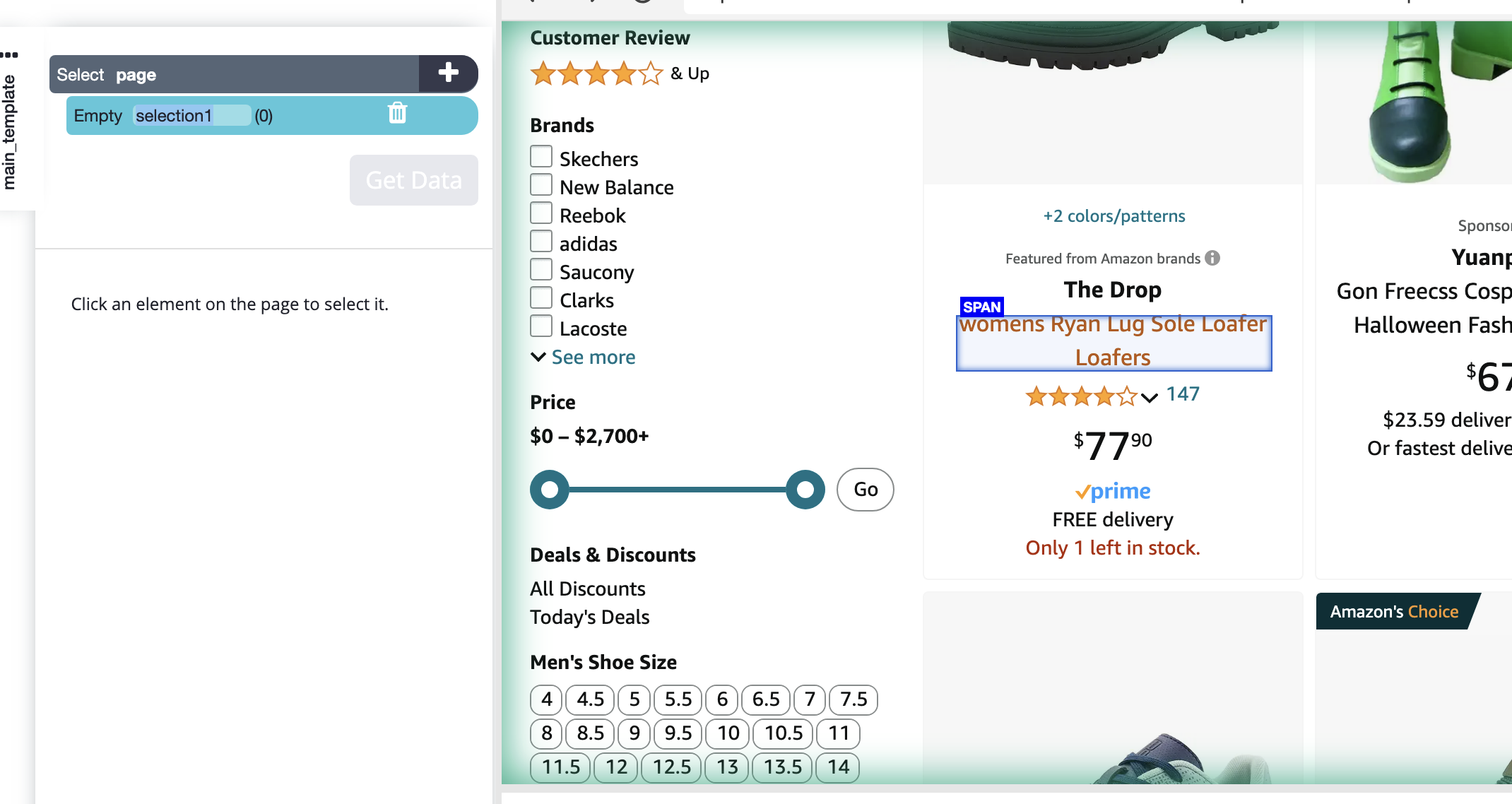The image size is (1512, 804).
Task: Open the three-dots menu above main_template
Action: coord(10,54)
